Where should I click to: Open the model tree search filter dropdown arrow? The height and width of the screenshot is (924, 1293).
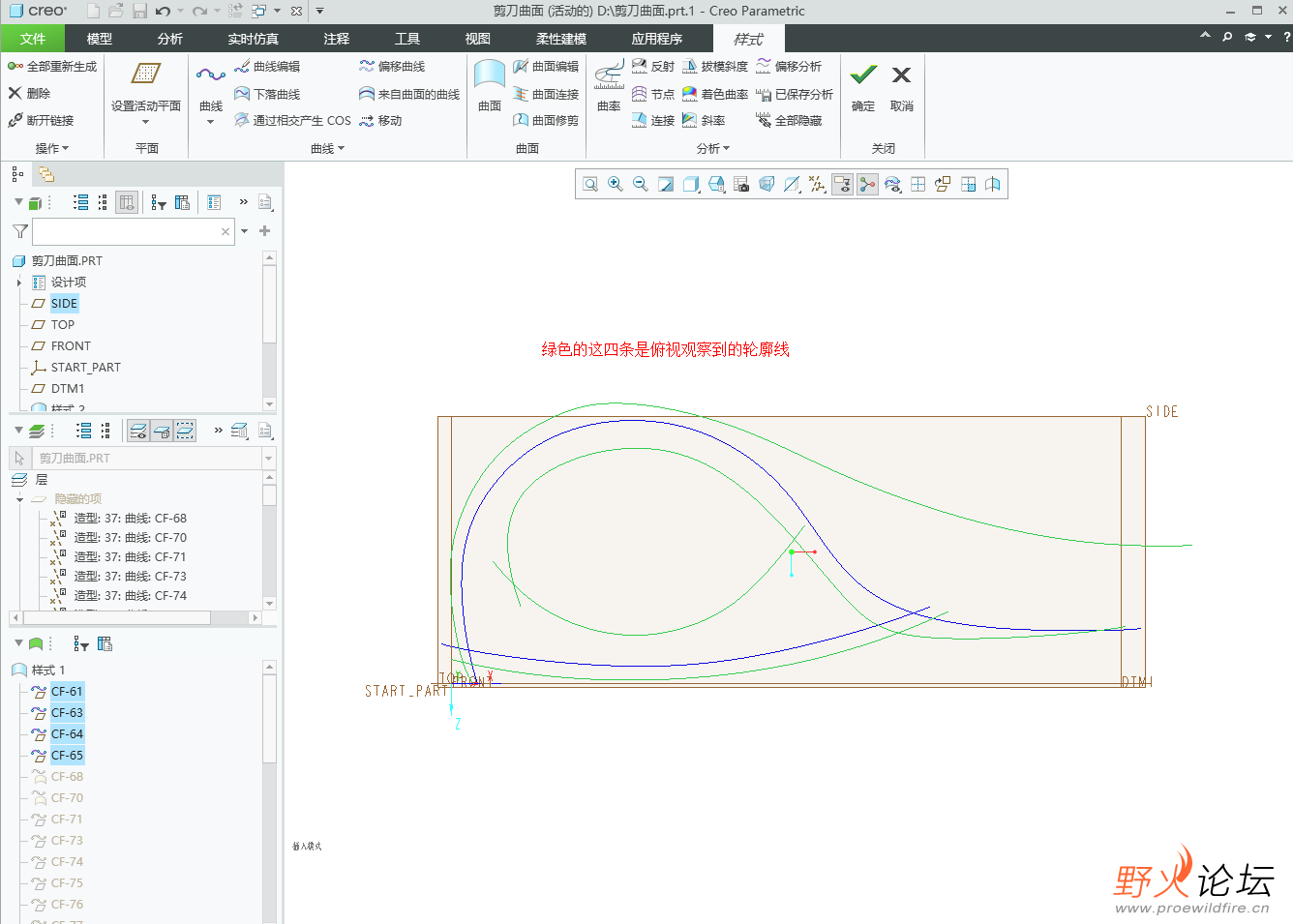(244, 231)
